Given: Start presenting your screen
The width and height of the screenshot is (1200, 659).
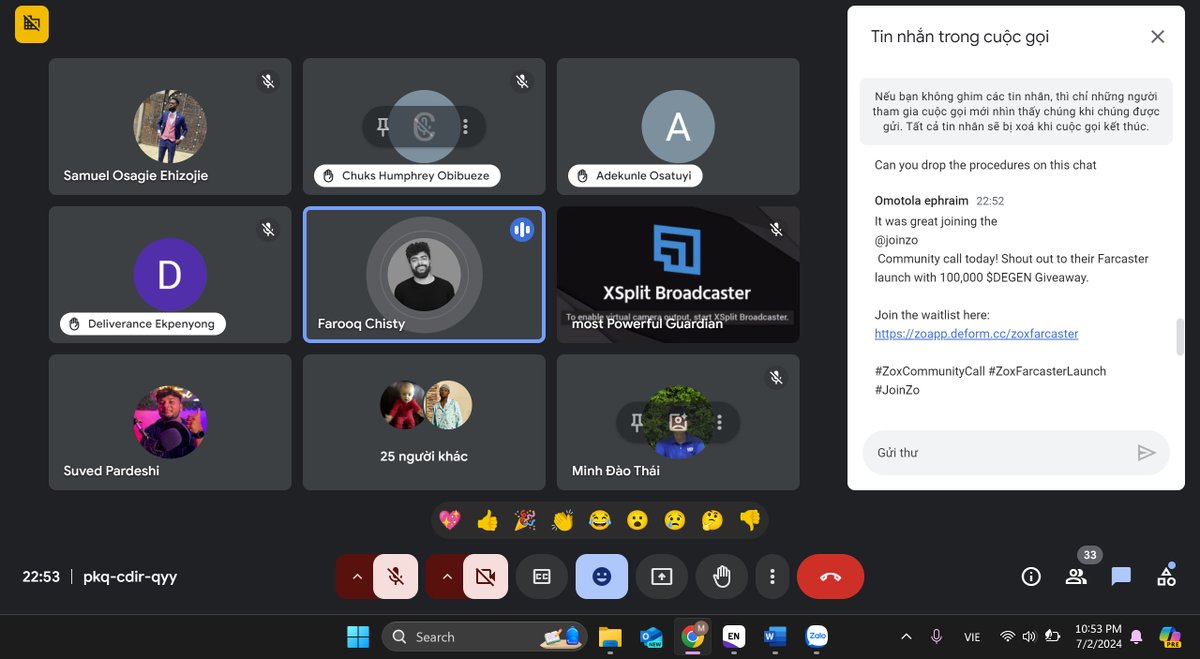Looking at the screenshot, I should [x=662, y=577].
